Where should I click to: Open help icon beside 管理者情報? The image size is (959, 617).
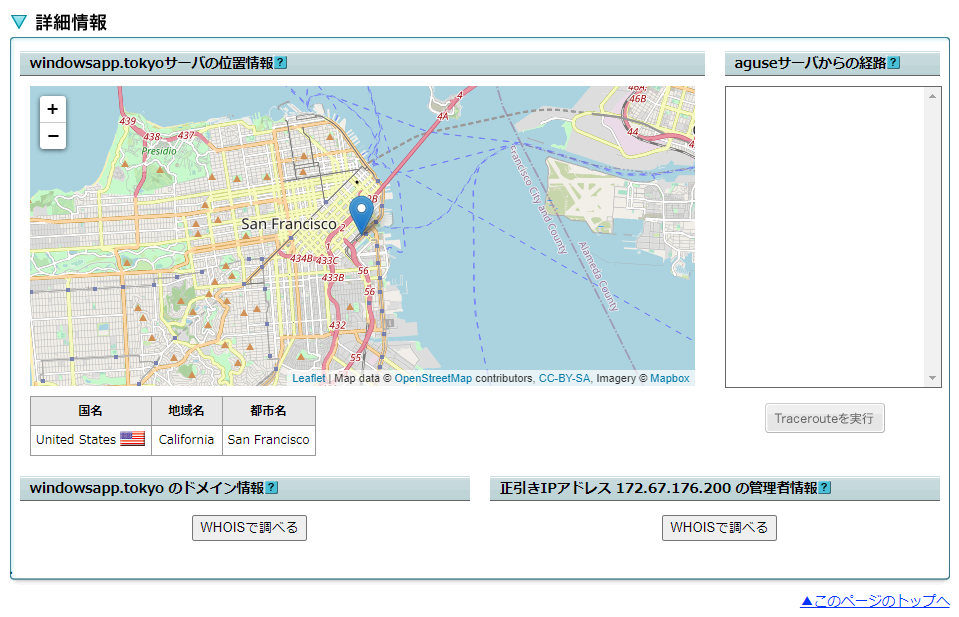click(825, 487)
